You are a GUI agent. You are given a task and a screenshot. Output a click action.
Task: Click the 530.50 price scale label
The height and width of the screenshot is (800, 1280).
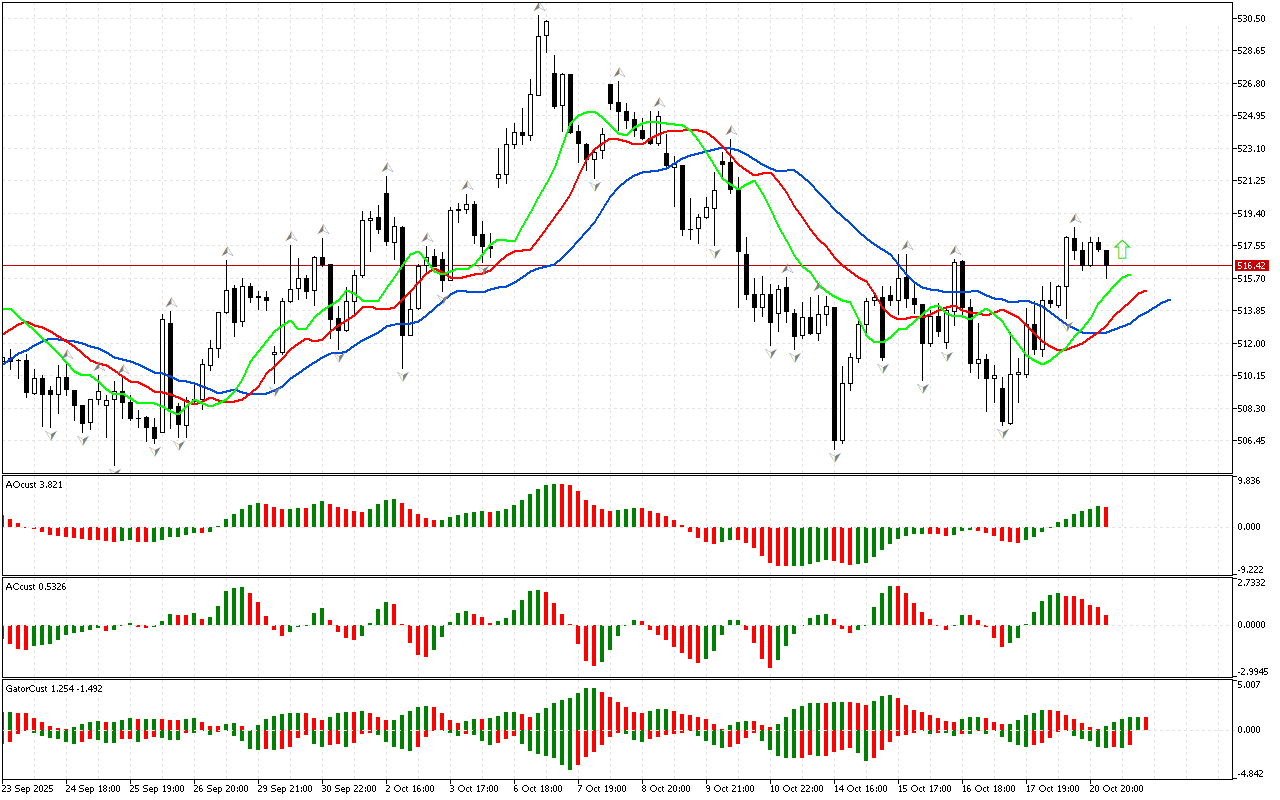click(x=1251, y=19)
